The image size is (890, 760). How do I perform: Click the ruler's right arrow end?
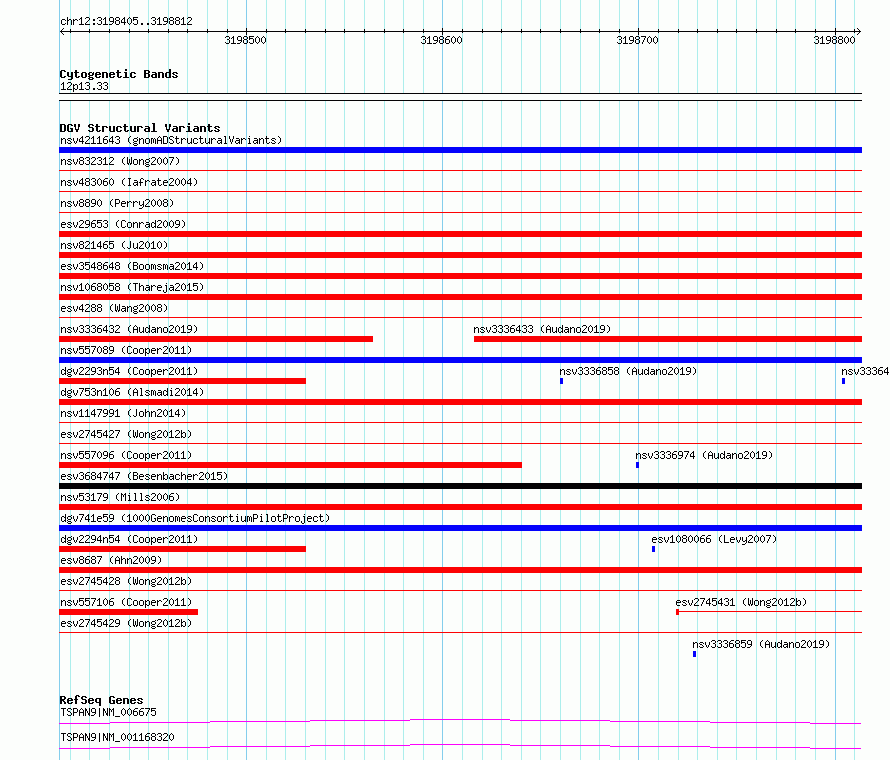858,32
